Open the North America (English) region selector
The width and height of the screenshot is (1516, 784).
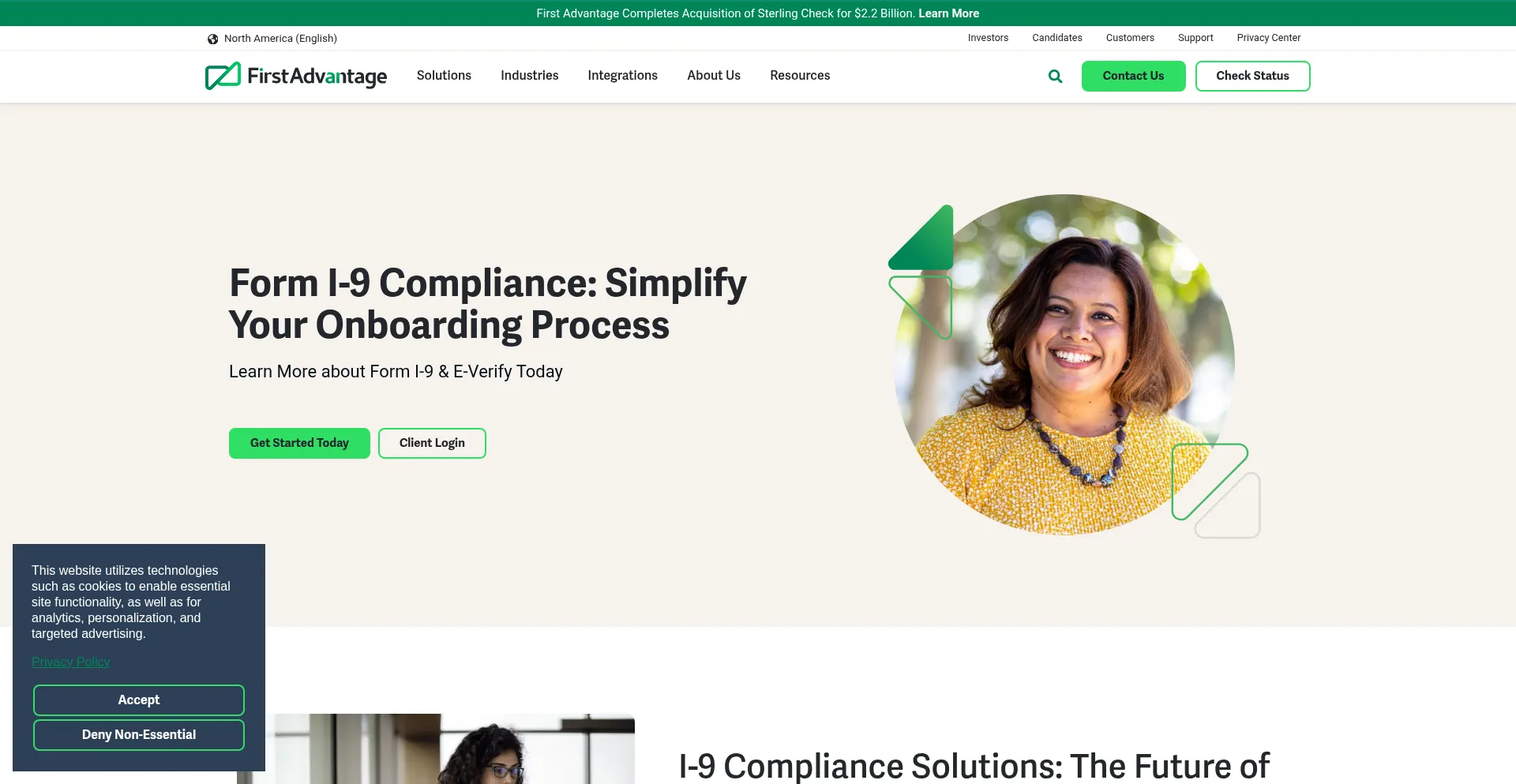(x=272, y=39)
